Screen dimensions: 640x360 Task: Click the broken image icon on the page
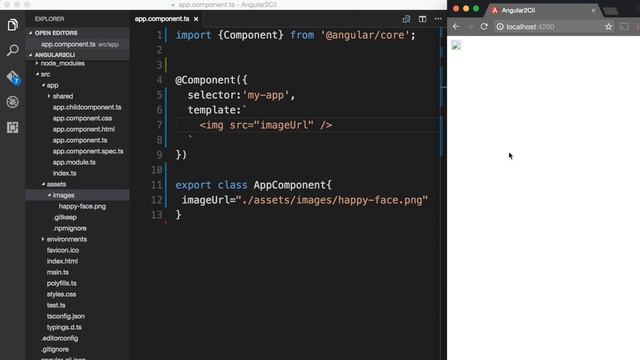456,44
